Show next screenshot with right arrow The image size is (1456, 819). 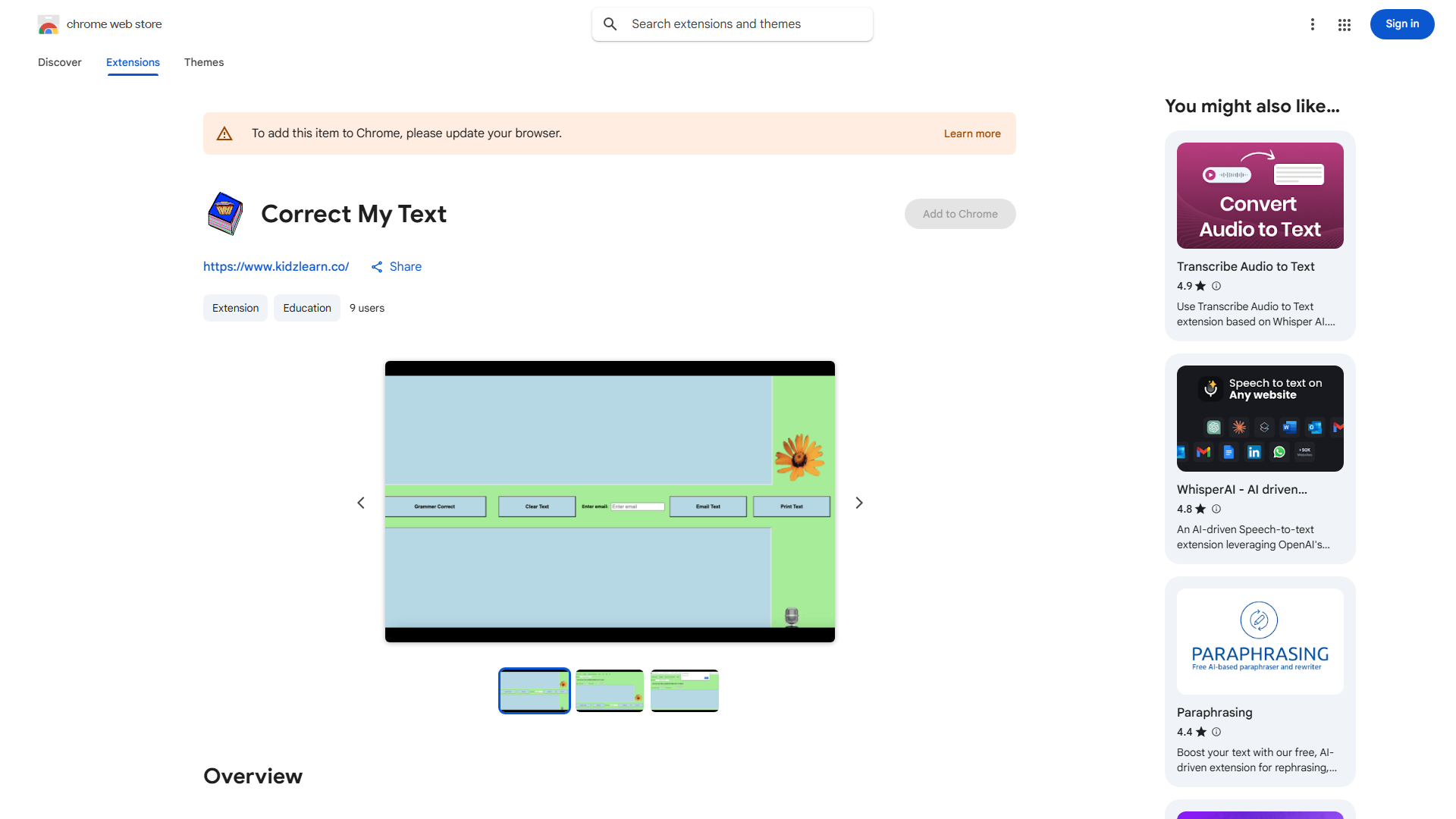click(x=858, y=503)
